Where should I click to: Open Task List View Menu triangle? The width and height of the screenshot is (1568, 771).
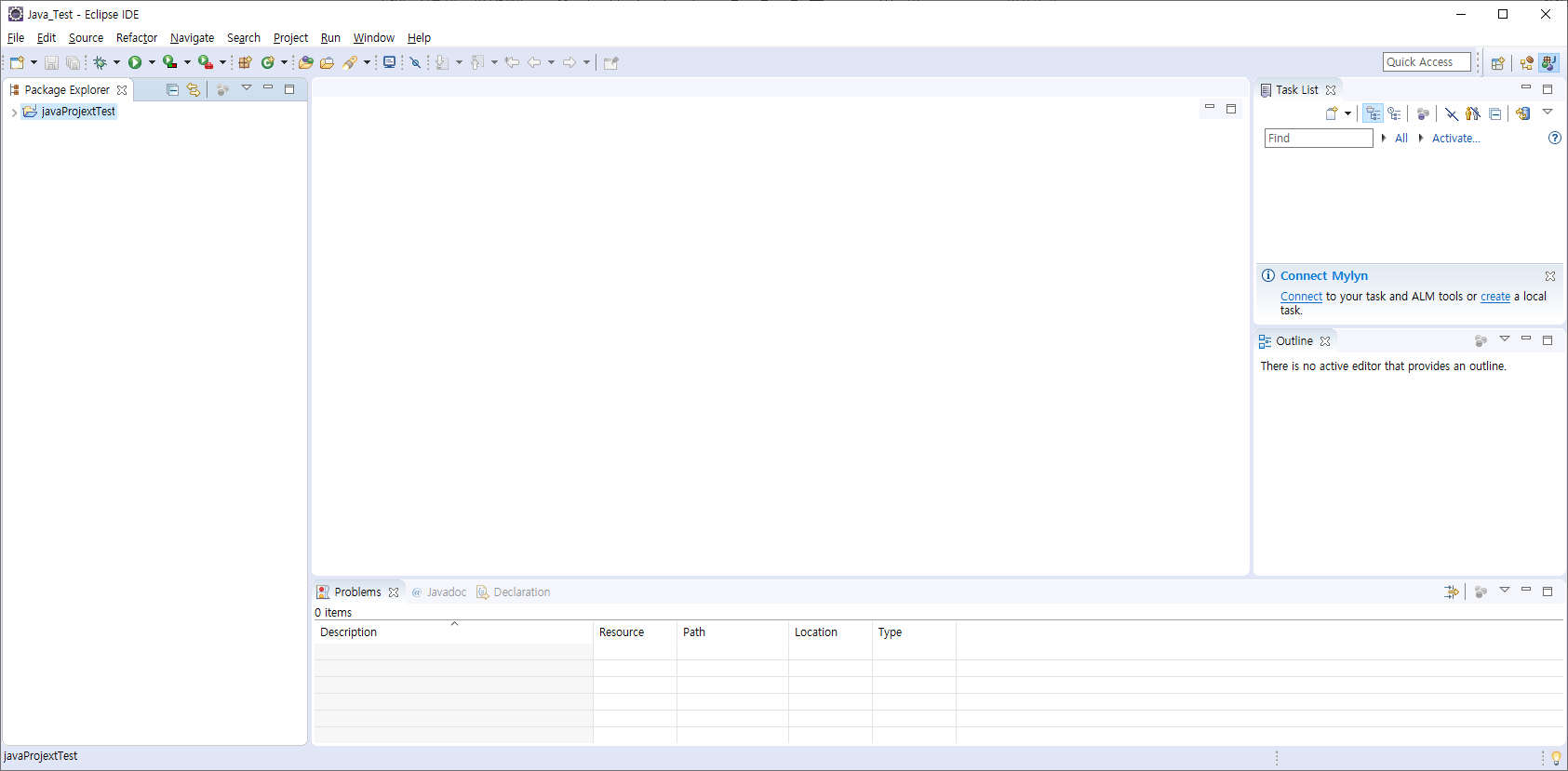tap(1548, 112)
